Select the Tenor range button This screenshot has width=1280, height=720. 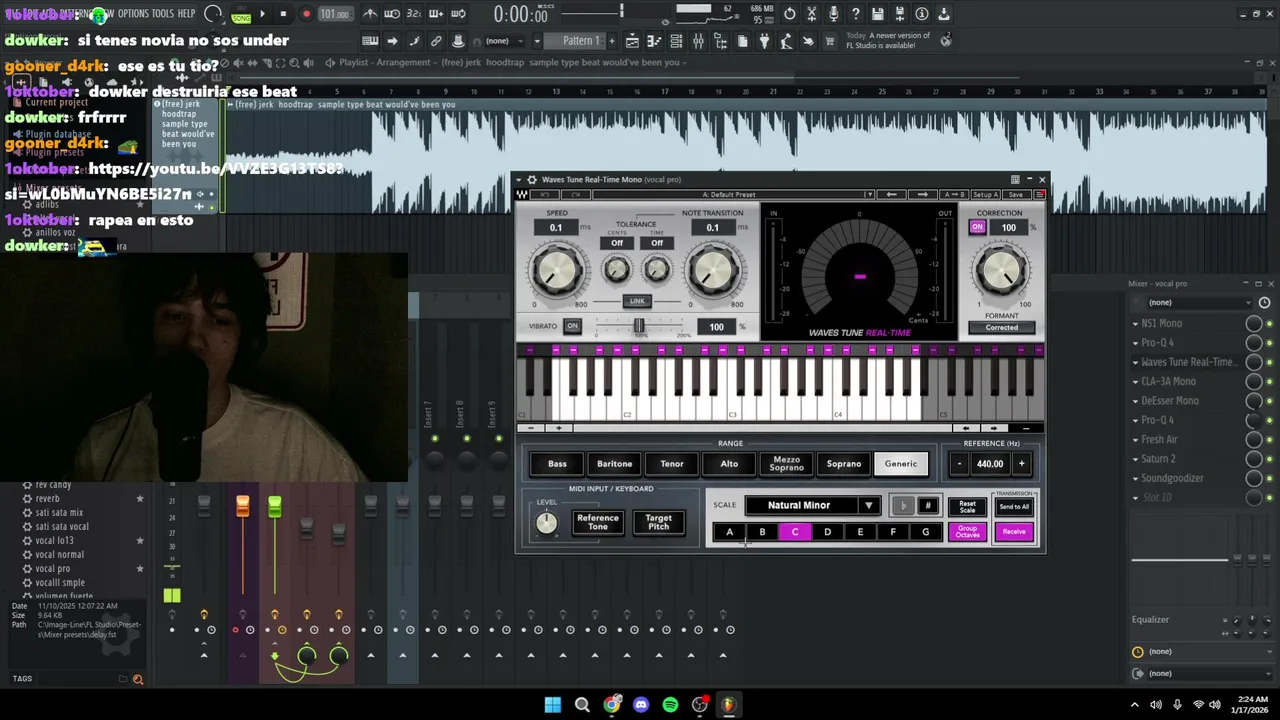672,464
